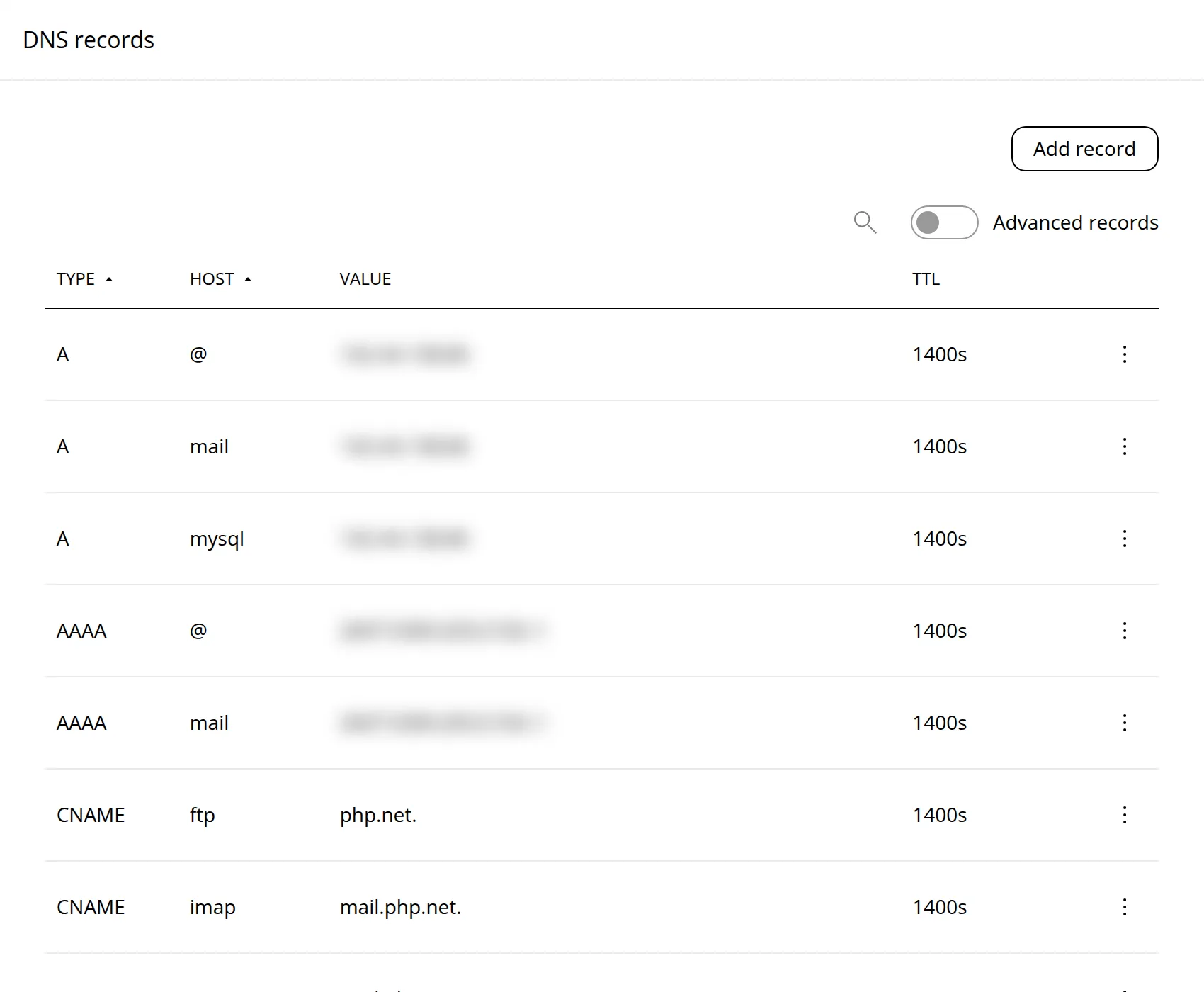Click the TTL column header
Image resolution: width=1204 pixels, height=992 pixels.
pyautogui.click(x=926, y=279)
